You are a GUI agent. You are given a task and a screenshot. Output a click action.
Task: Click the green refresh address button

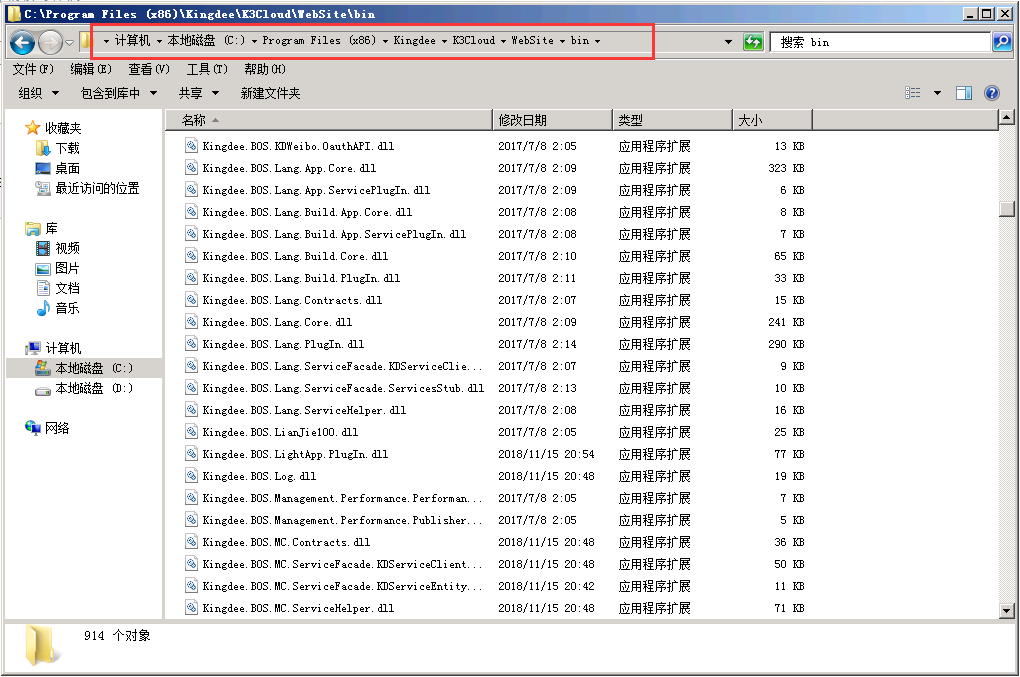[x=753, y=42]
